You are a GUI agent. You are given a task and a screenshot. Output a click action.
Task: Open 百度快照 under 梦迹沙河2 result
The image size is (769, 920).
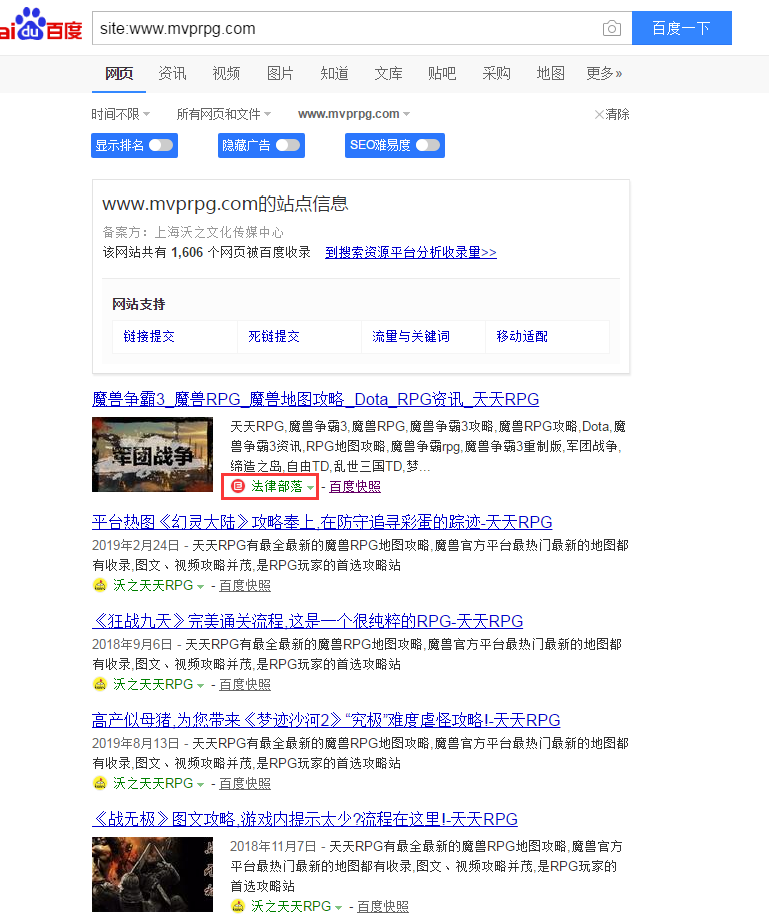click(245, 784)
